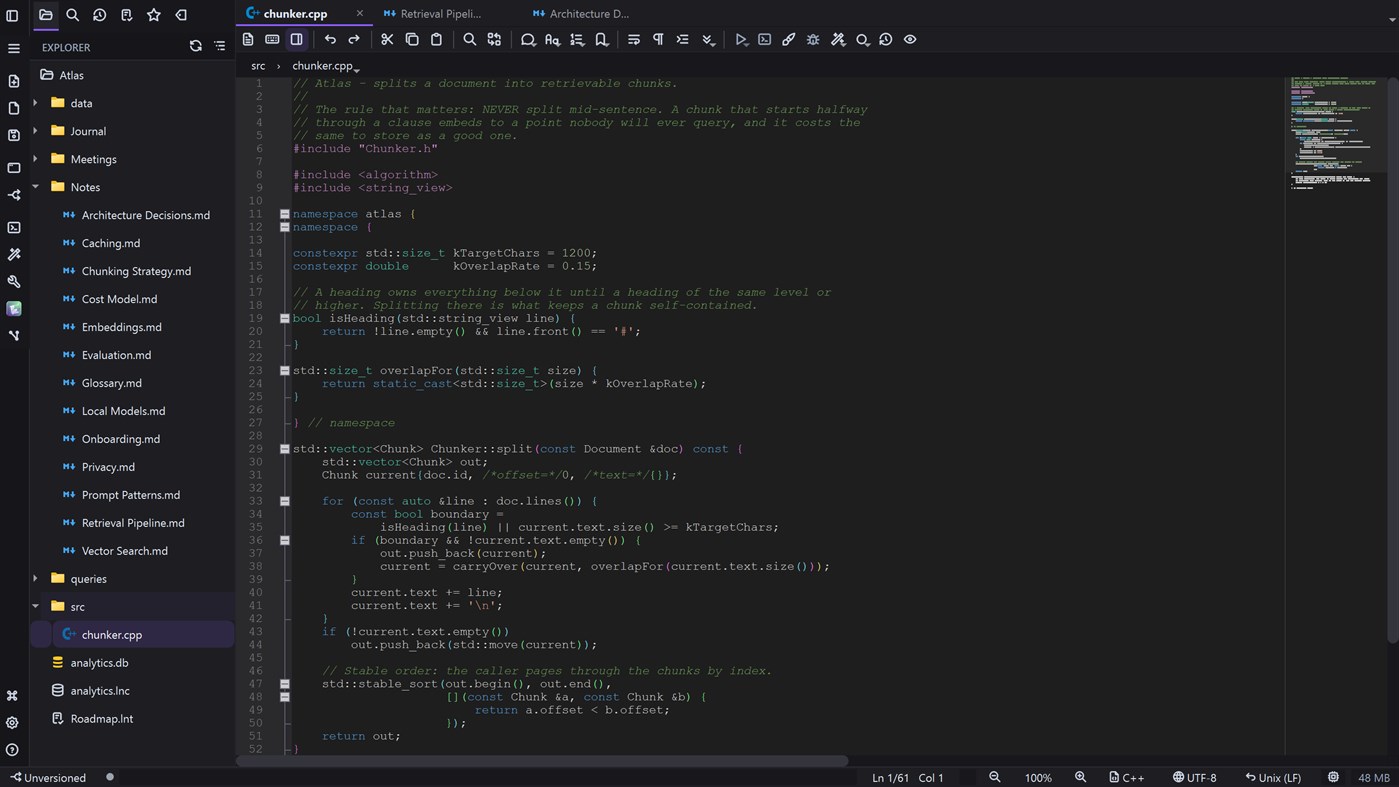Run the current file with play button
This screenshot has height=787, width=1399.
point(741,40)
